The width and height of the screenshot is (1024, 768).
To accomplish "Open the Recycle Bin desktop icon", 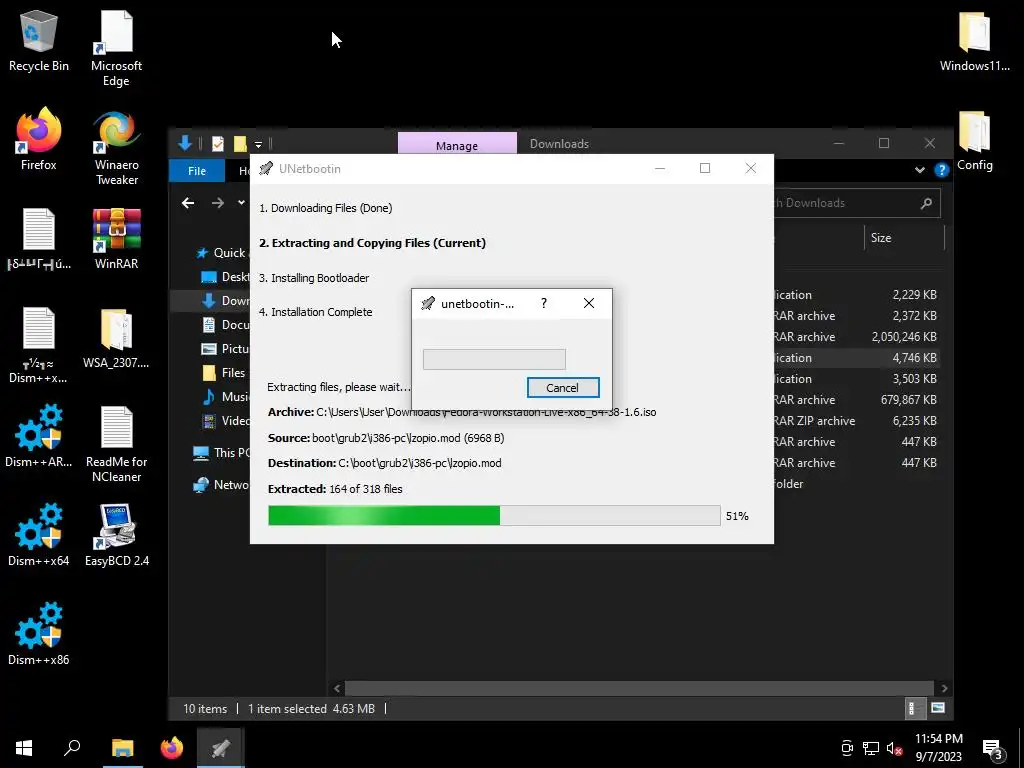I will 39,41.
